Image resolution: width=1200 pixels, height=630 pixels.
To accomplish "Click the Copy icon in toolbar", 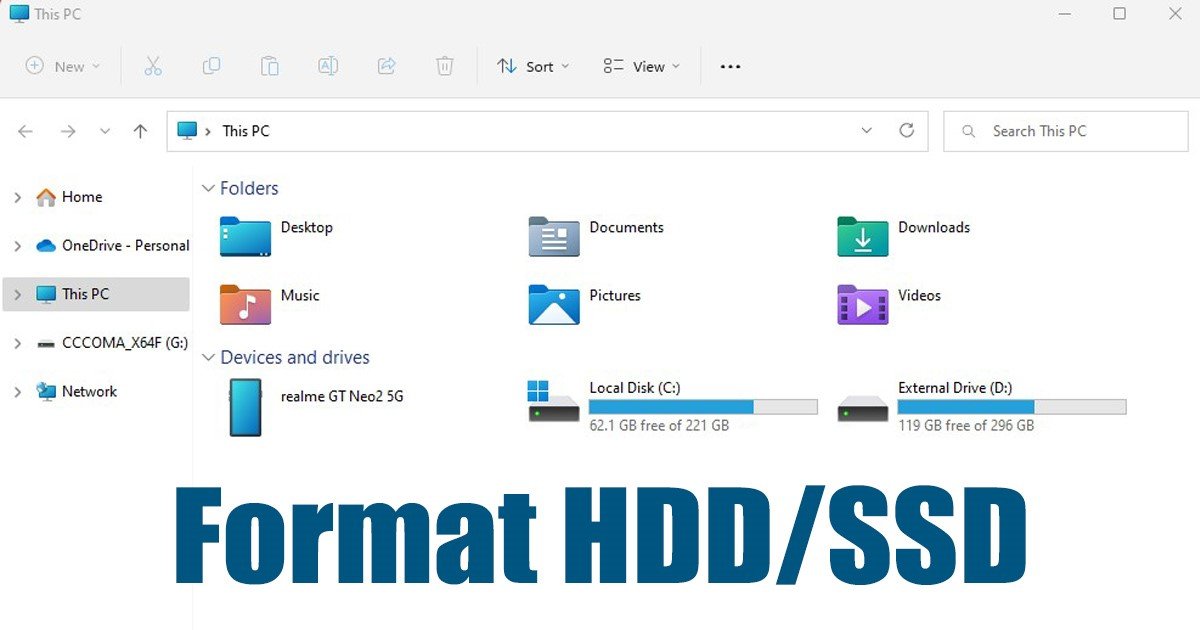I will click(211, 66).
